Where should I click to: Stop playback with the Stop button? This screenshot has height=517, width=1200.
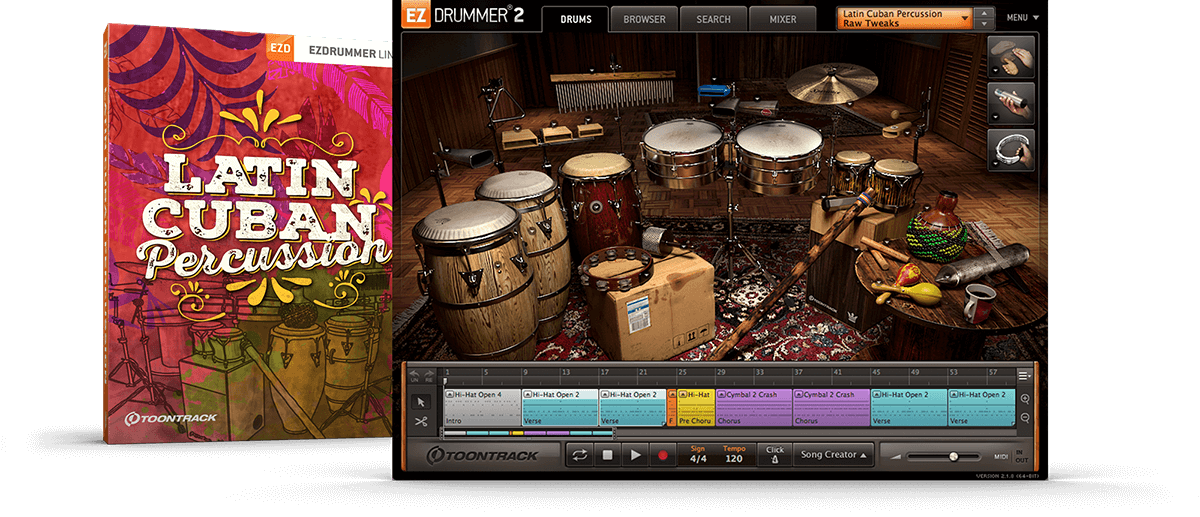coord(607,455)
